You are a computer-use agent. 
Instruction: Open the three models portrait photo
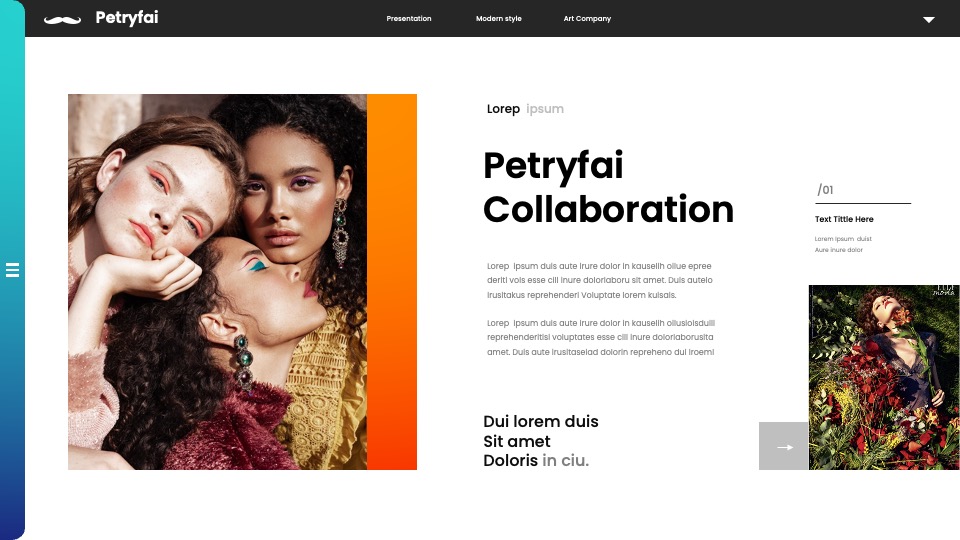pyautogui.click(x=217, y=282)
